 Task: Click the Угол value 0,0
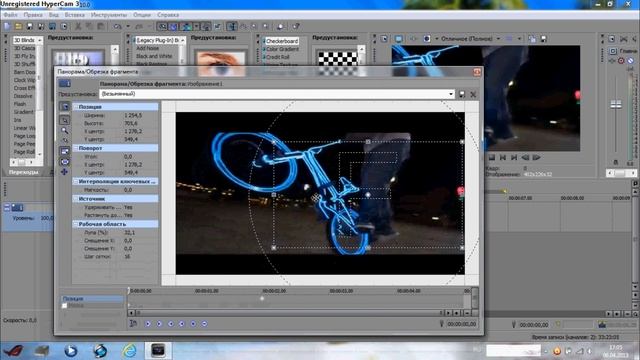click(x=128, y=157)
